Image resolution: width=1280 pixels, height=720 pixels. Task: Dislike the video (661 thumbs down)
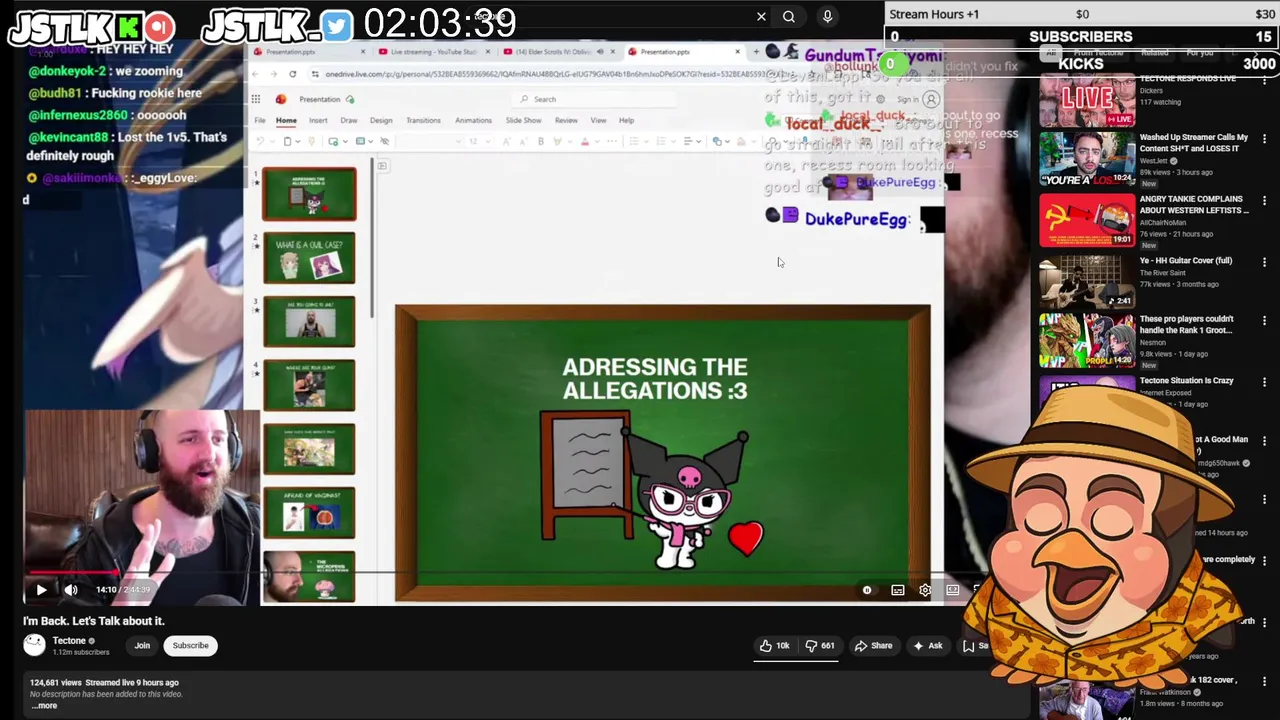[x=820, y=646]
